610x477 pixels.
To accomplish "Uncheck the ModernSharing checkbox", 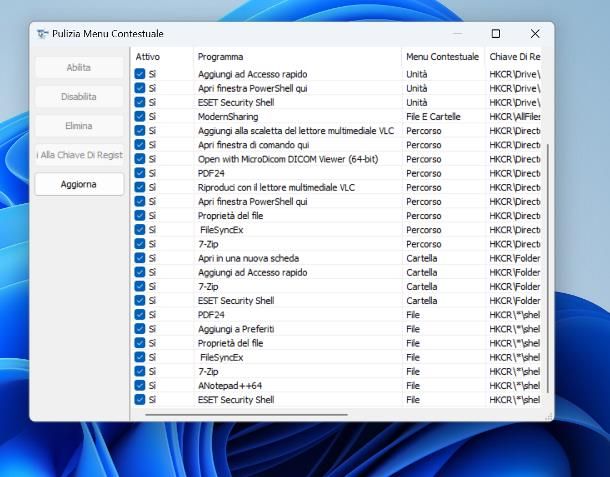I will 140,116.
